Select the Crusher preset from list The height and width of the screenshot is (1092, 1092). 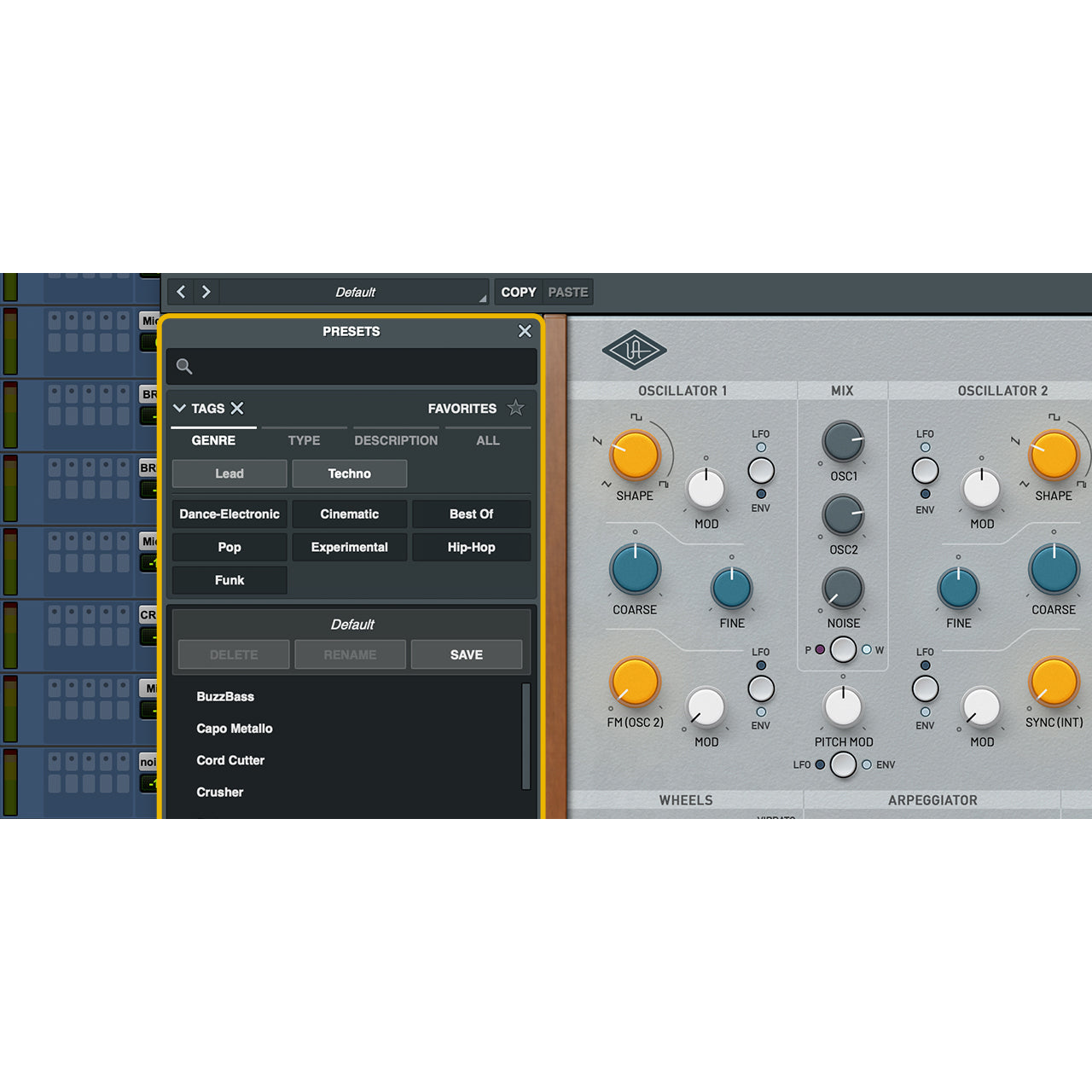click(220, 792)
